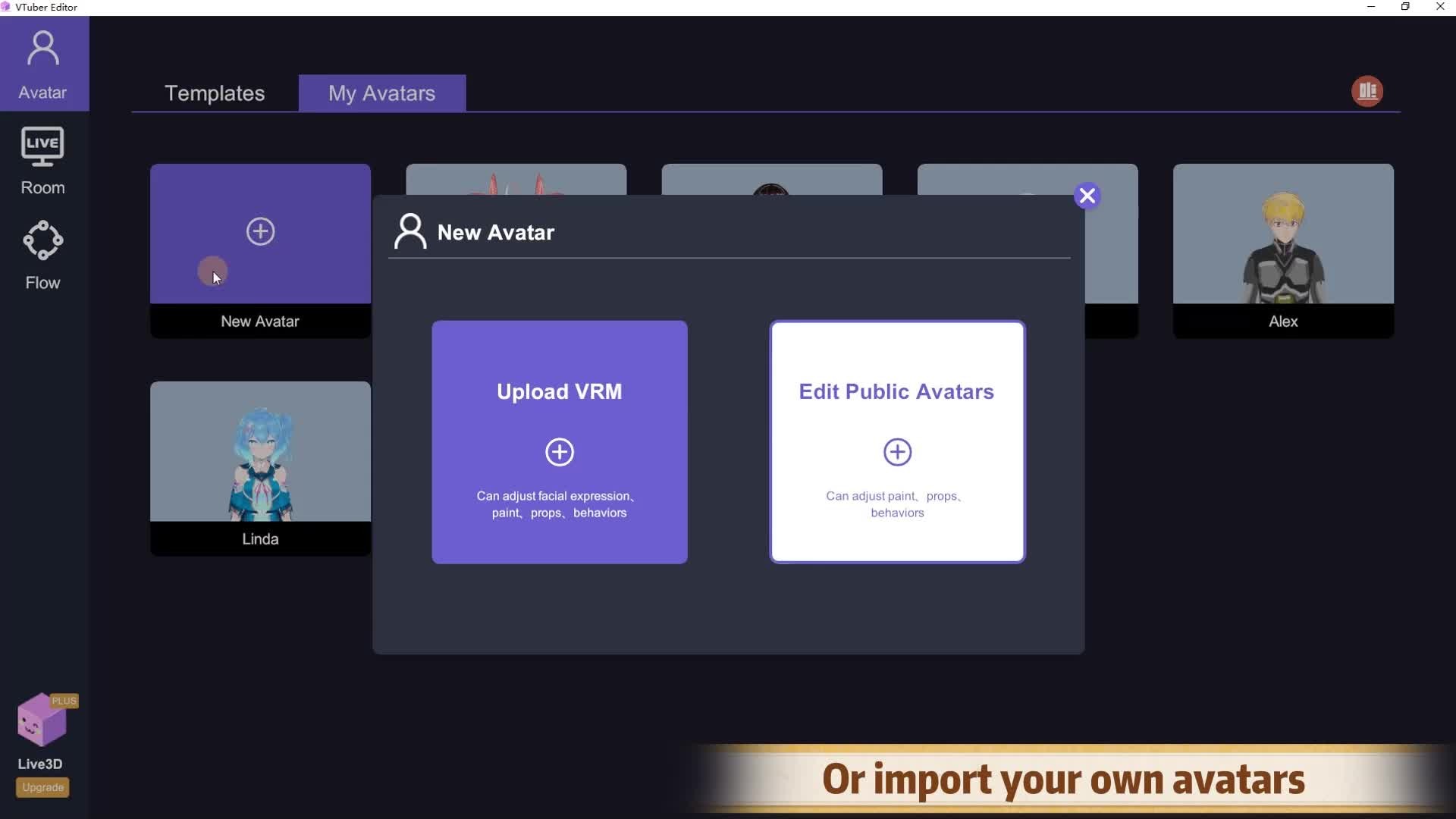Switch to the Templates tab
Image resolution: width=1456 pixels, height=819 pixels.
[215, 93]
